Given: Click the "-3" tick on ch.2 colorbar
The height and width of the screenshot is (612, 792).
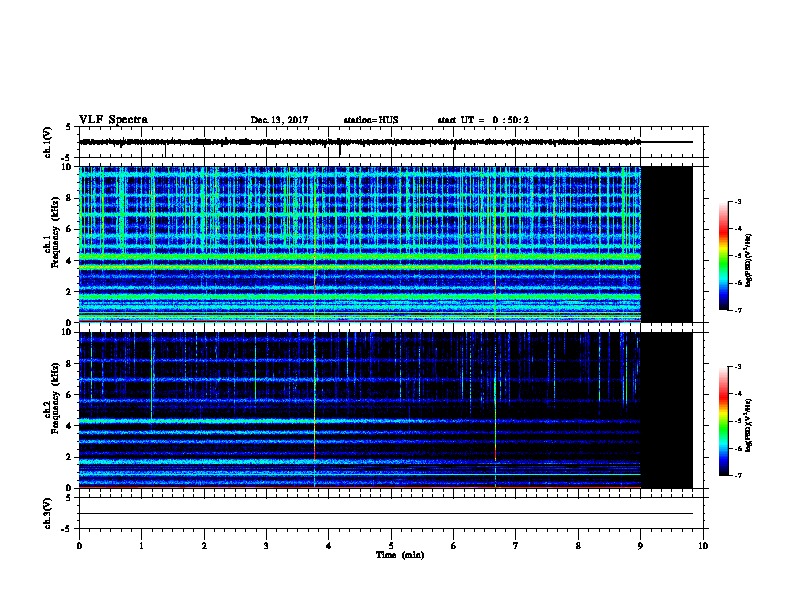Looking at the screenshot, I should [737, 367].
